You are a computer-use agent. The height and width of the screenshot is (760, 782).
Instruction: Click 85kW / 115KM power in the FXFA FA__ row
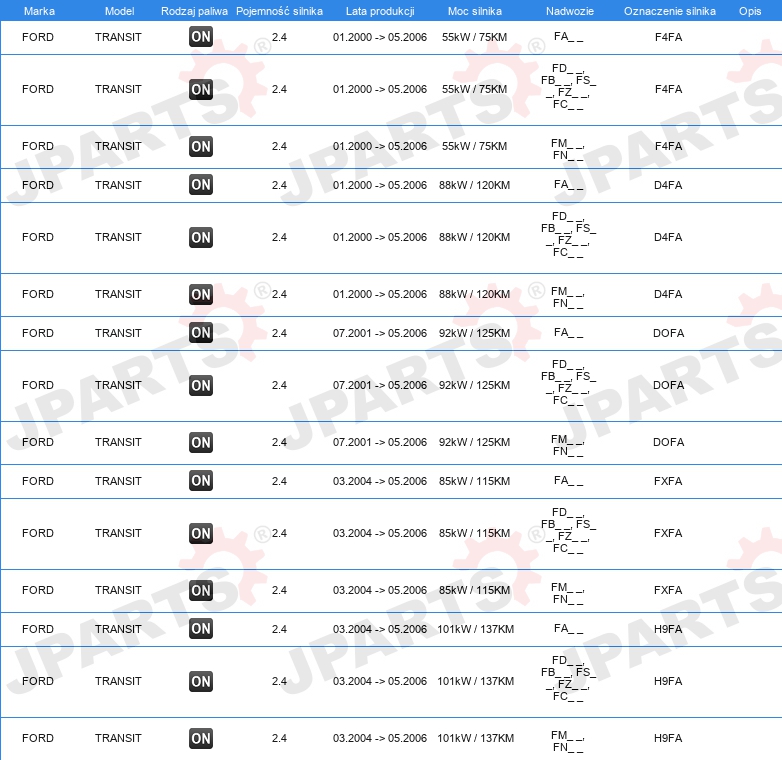click(x=474, y=481)
